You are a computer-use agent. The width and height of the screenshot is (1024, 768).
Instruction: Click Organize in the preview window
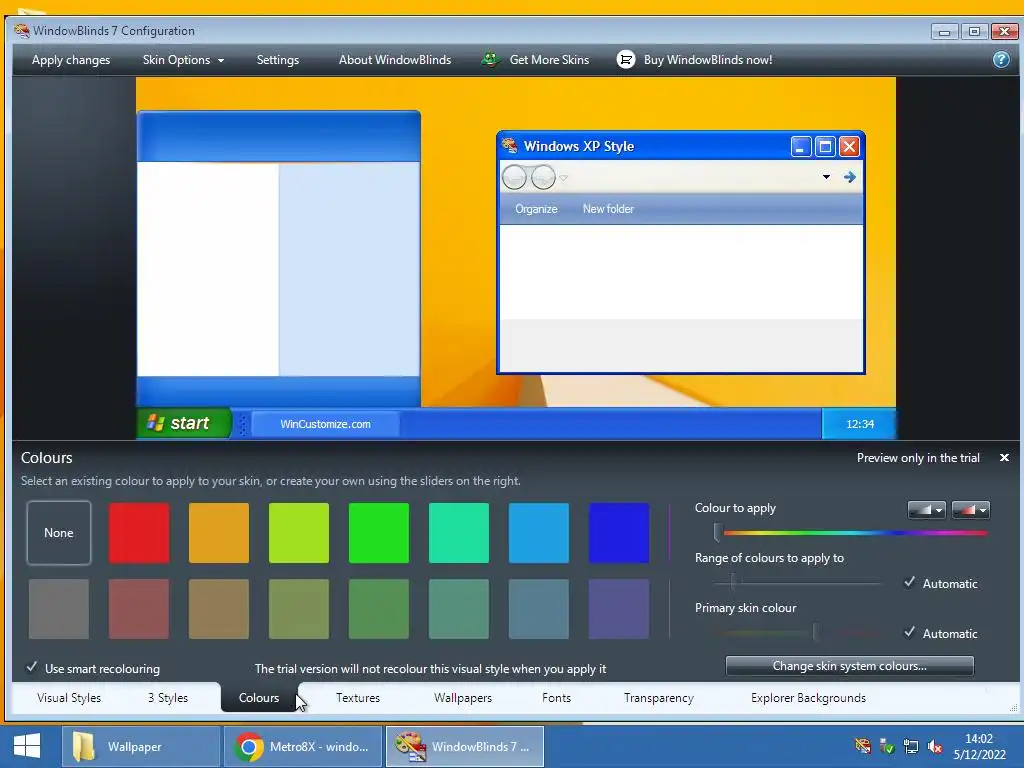click(536, 209)
